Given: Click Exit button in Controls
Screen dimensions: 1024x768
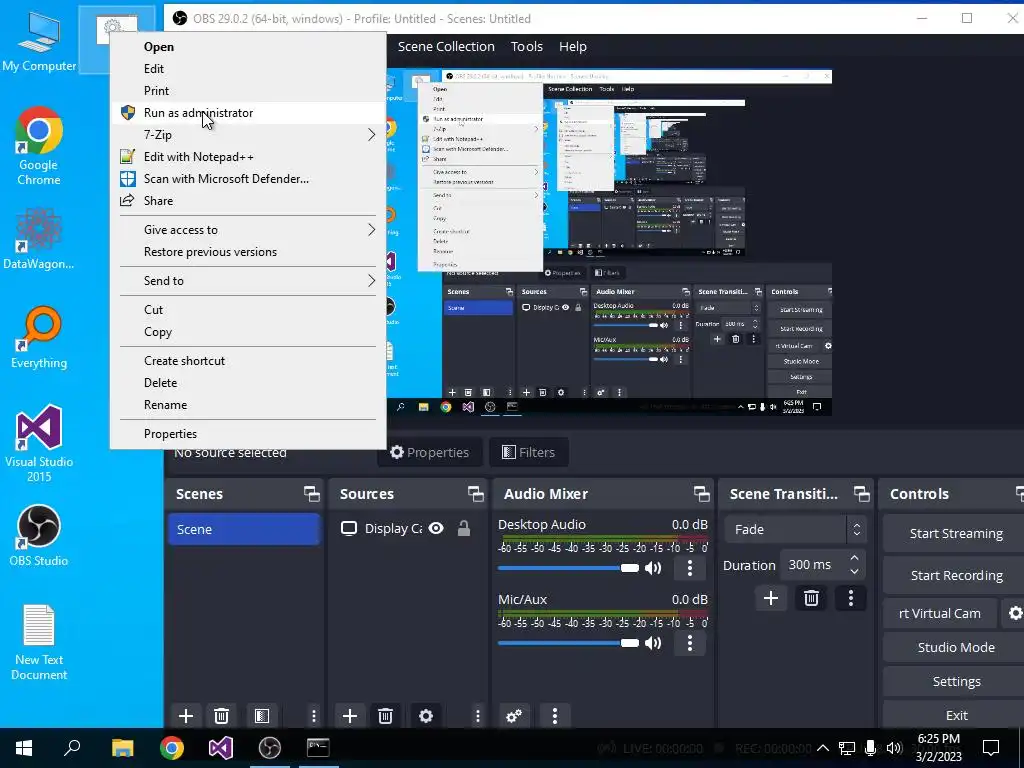Looking at the screenshot, I should click(955, 715).
